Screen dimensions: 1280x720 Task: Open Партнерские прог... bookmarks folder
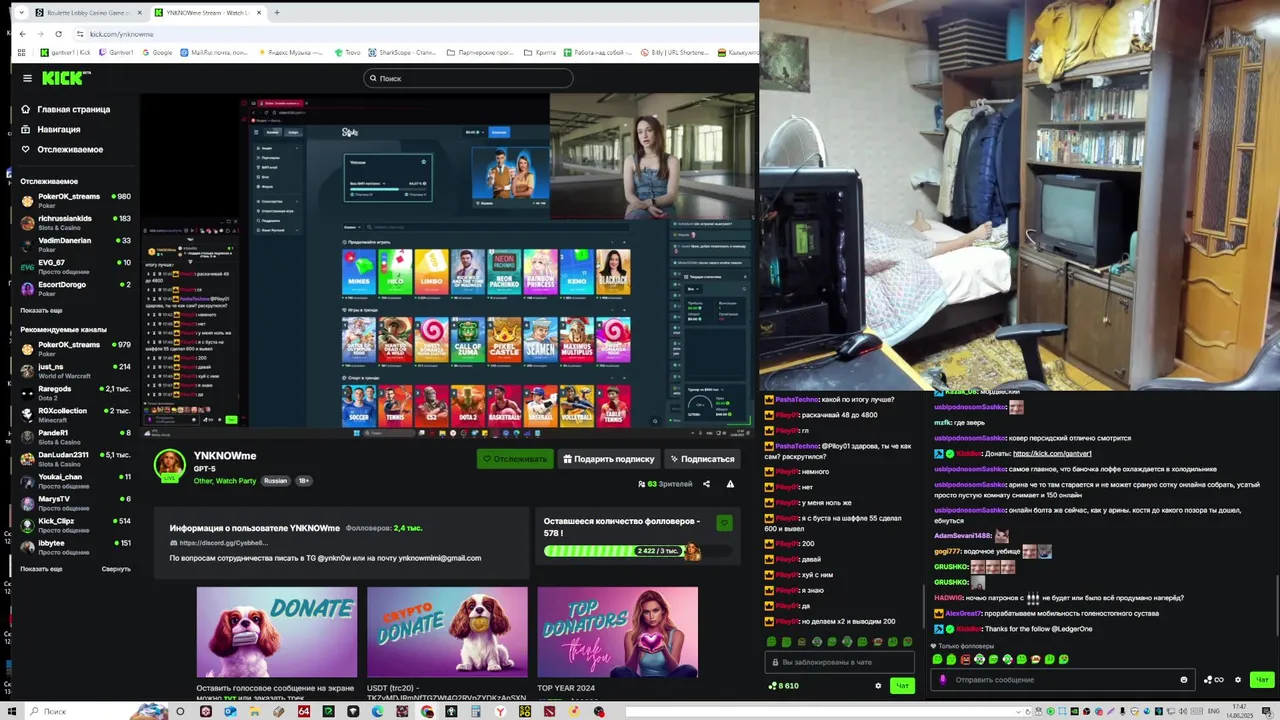[x=480, y=52]
